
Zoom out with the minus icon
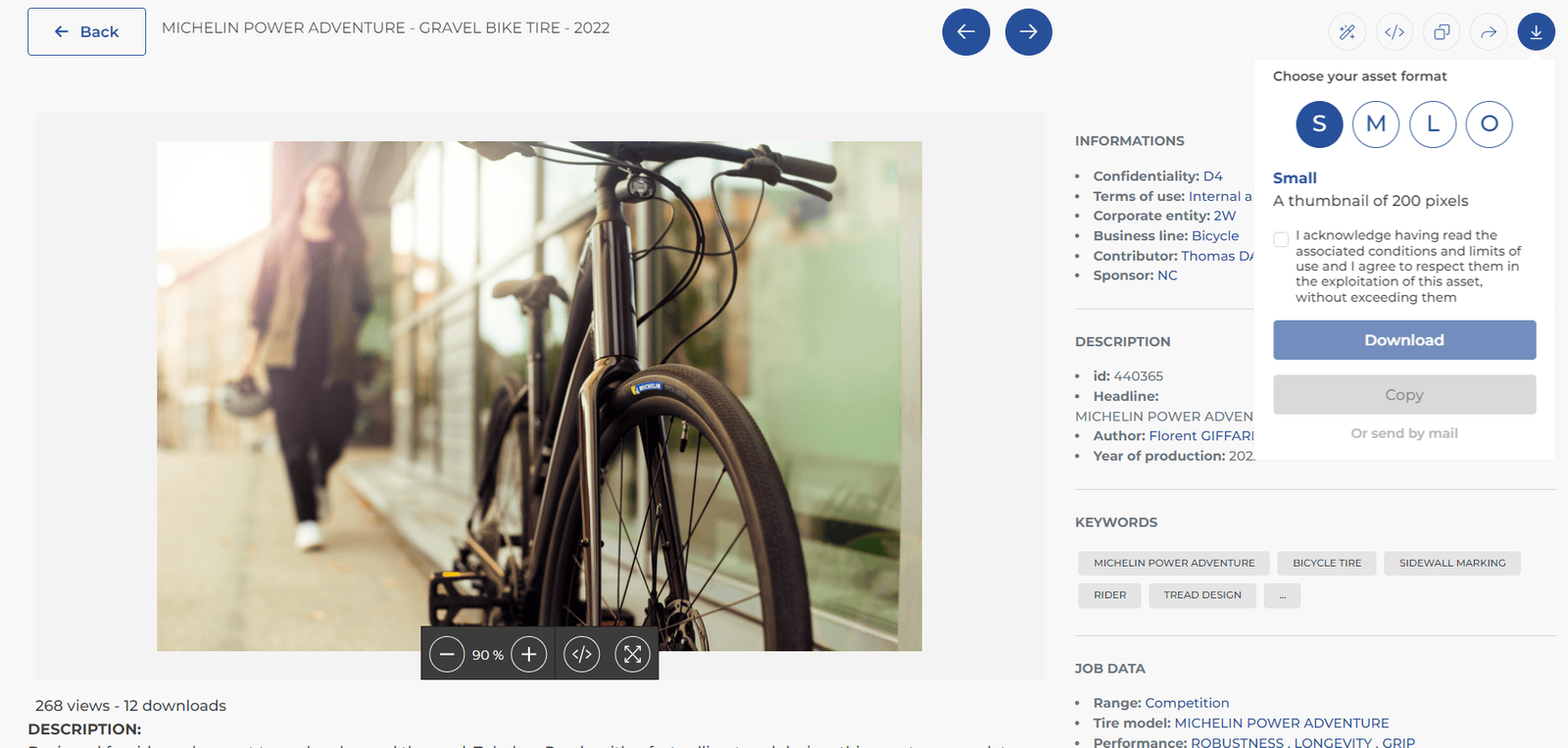click(447, 654)
